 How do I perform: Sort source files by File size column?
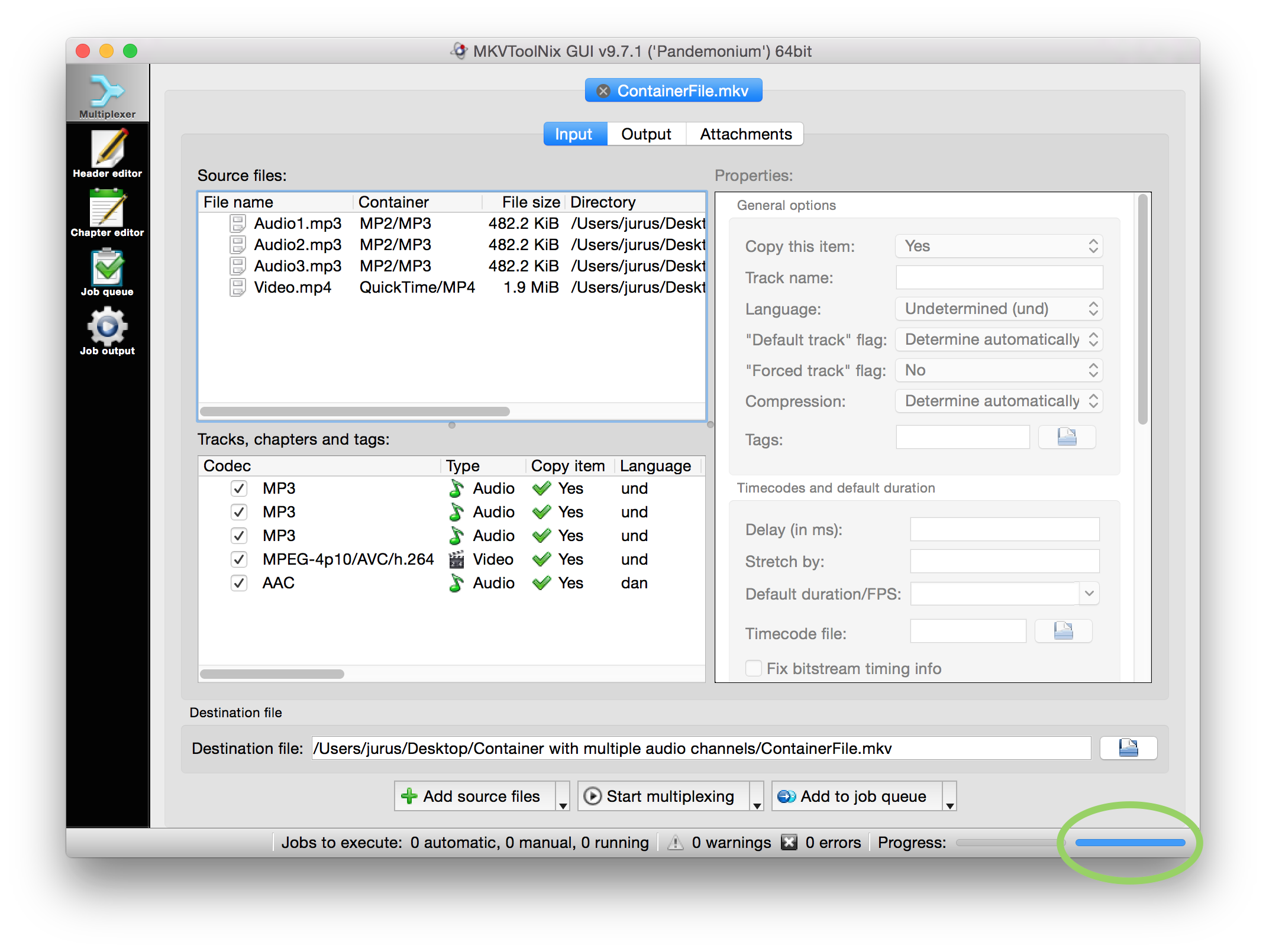coord(524,202)
